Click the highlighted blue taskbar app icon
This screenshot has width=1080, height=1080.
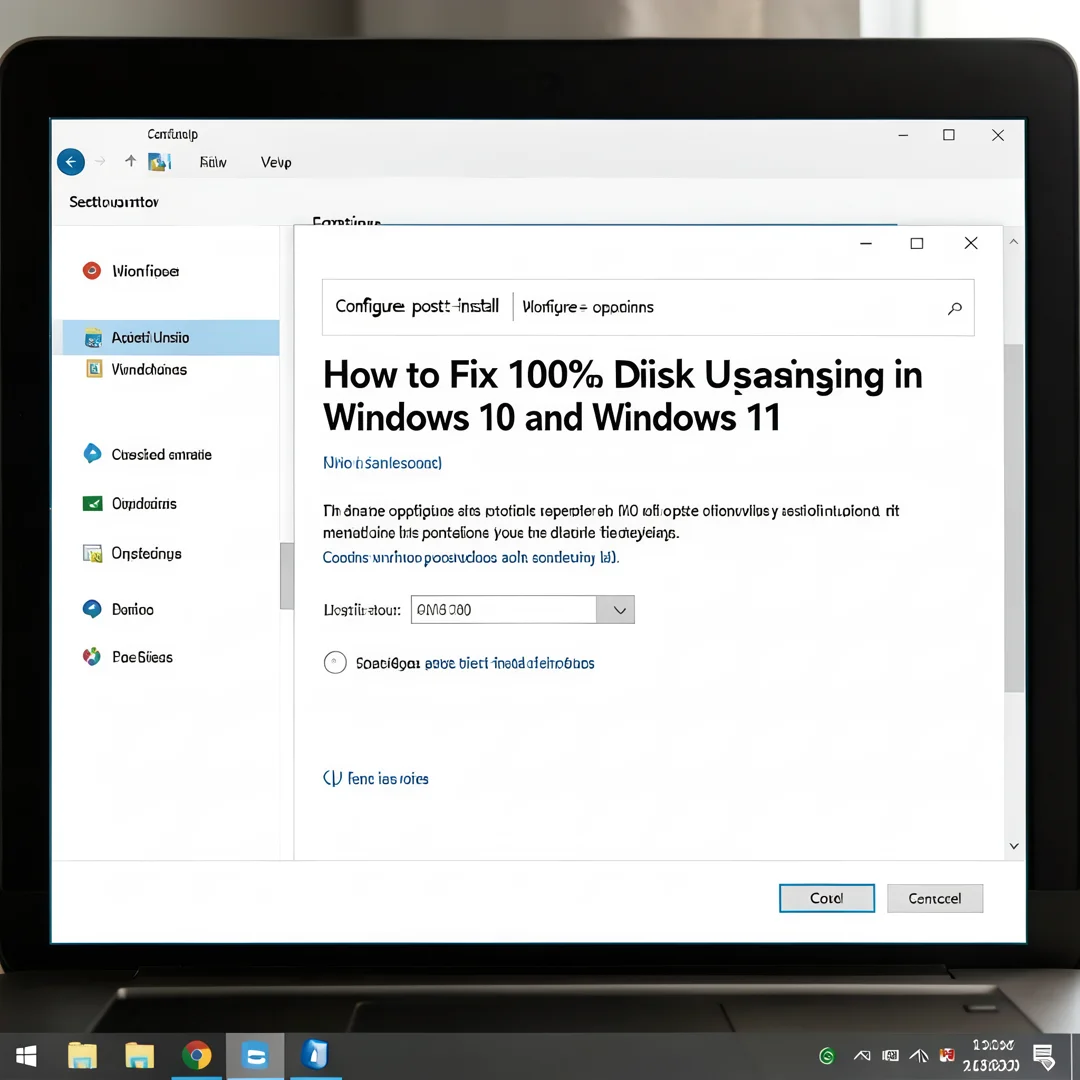tap(255, 1055)
